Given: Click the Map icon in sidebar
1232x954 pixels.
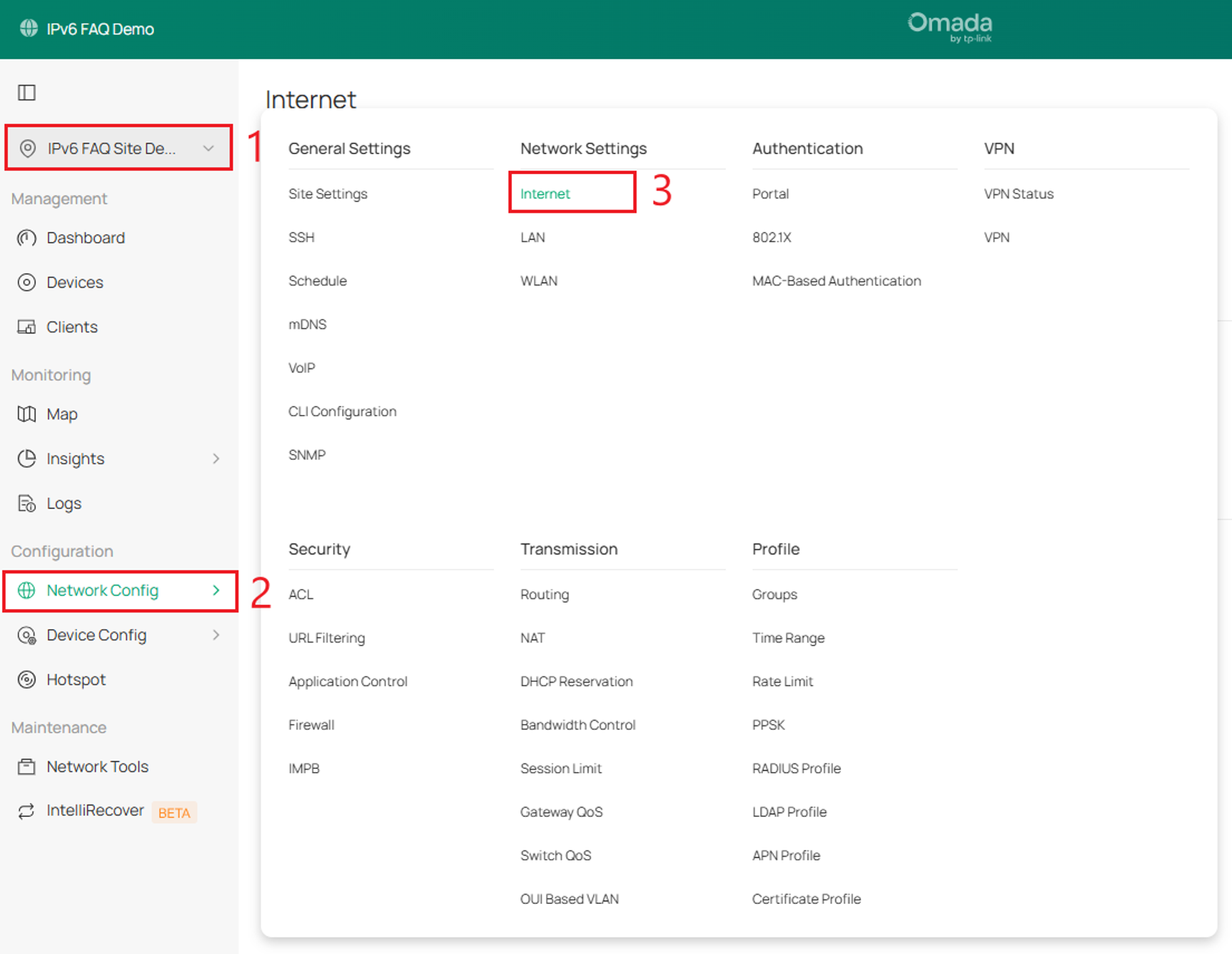Looking at the screenshot, I should click(26, 414).
